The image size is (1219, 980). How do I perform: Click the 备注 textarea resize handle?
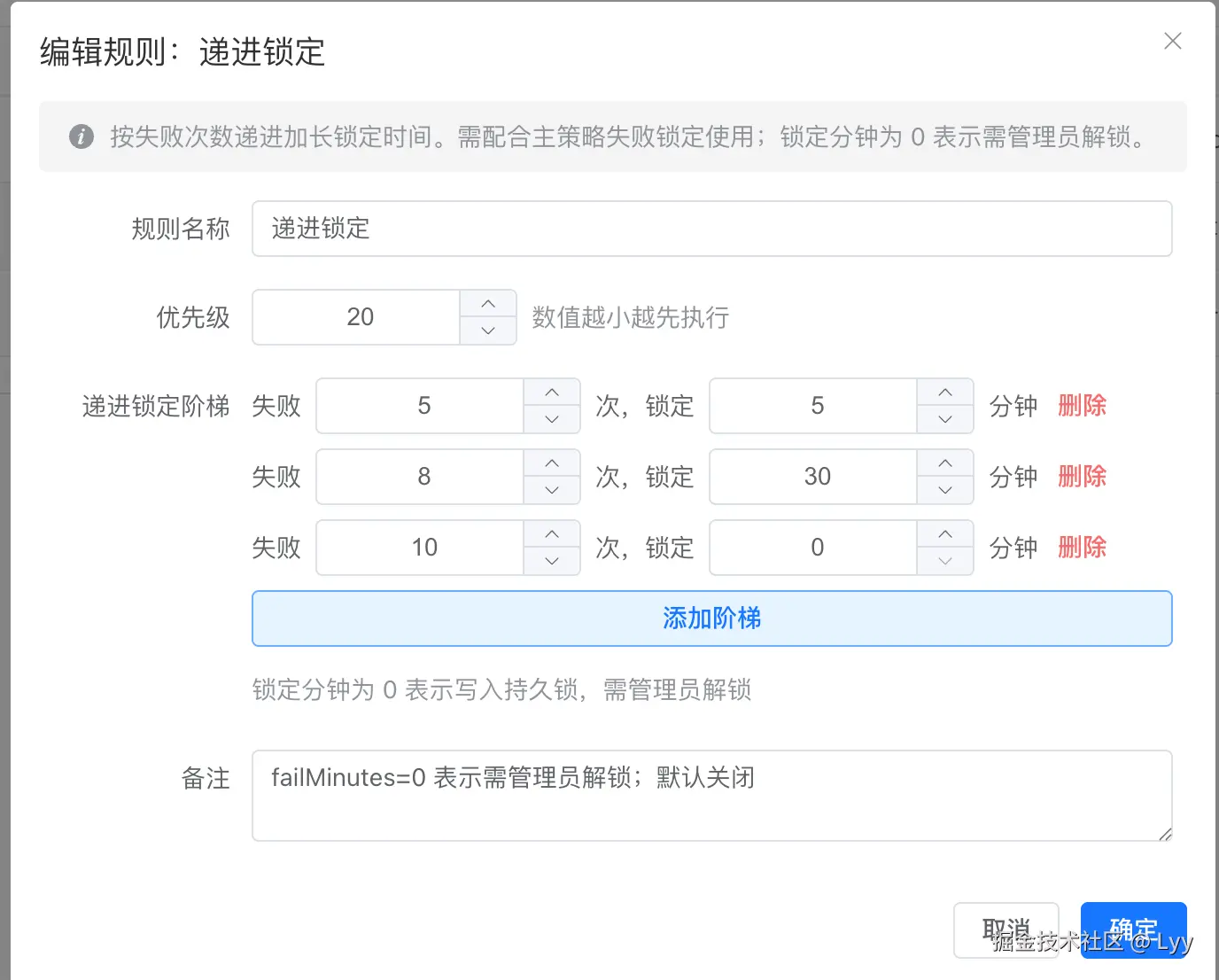(1165, 834)
